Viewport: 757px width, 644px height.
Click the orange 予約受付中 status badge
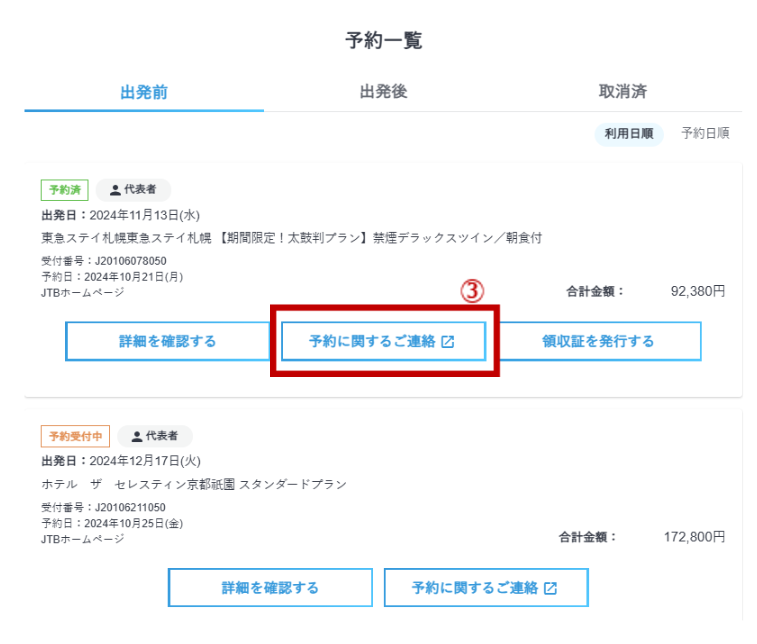75,436
